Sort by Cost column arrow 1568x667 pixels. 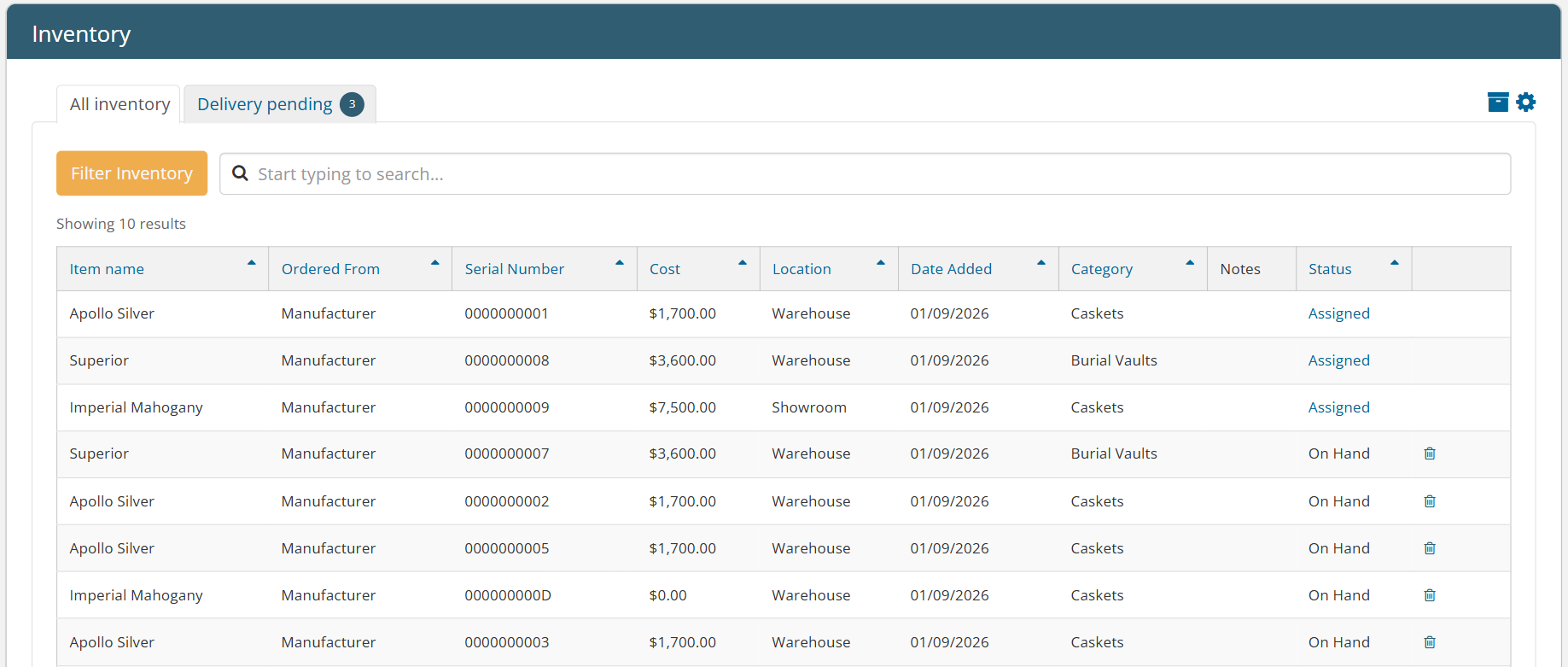[x=743, y=263]
